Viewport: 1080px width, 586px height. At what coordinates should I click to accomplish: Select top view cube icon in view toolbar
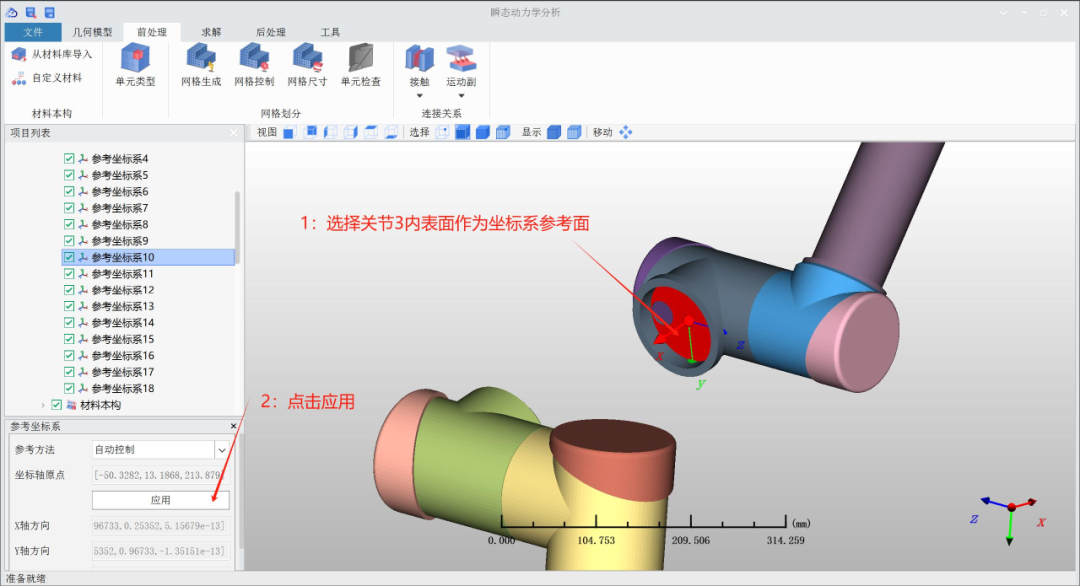371,132
